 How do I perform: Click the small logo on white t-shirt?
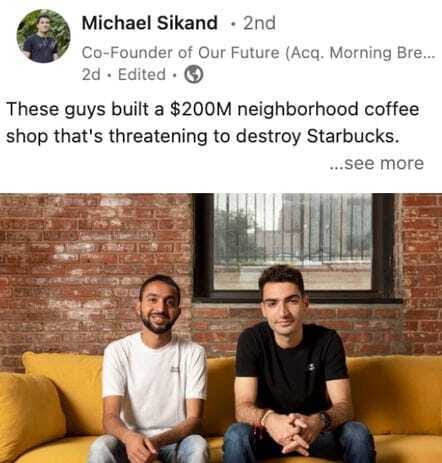coord(175,369)
